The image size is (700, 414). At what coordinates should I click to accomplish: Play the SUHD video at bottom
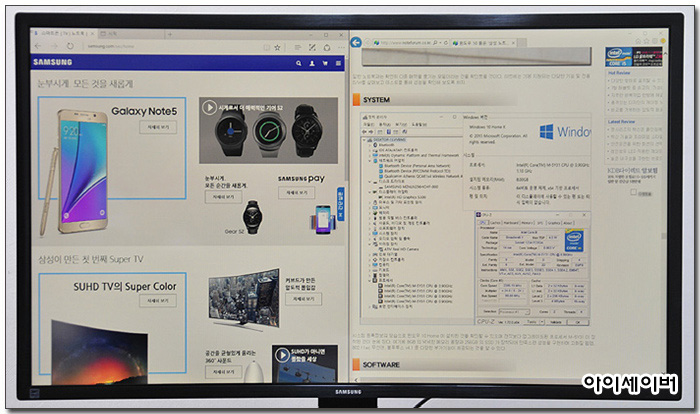282,355
